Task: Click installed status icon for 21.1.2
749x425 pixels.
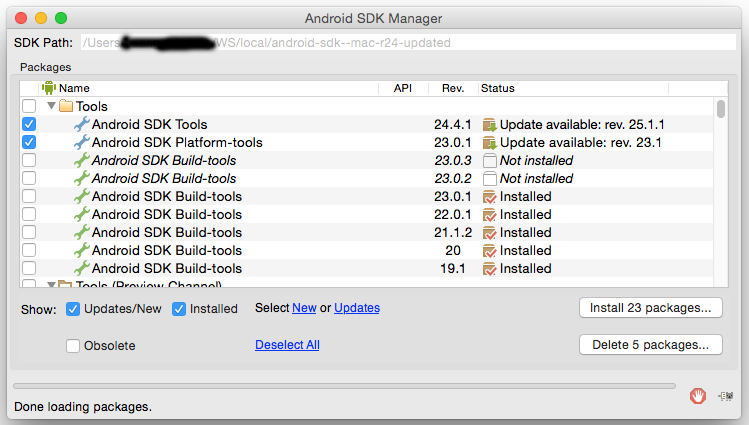Action: [490, 233]
